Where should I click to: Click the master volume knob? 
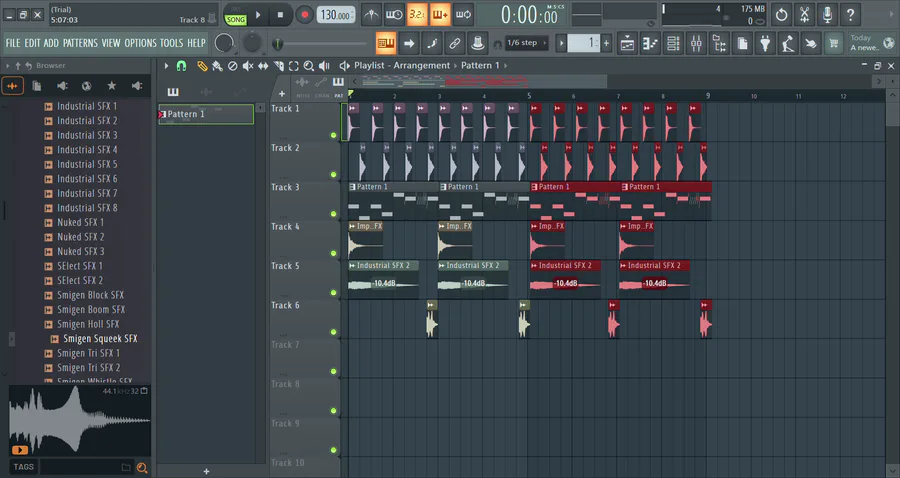(x=224, y=43)
